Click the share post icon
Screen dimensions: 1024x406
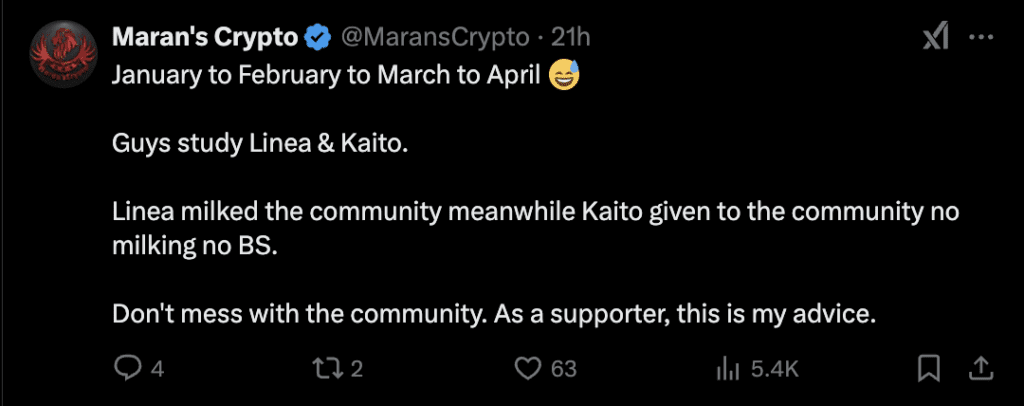(981, 368)
